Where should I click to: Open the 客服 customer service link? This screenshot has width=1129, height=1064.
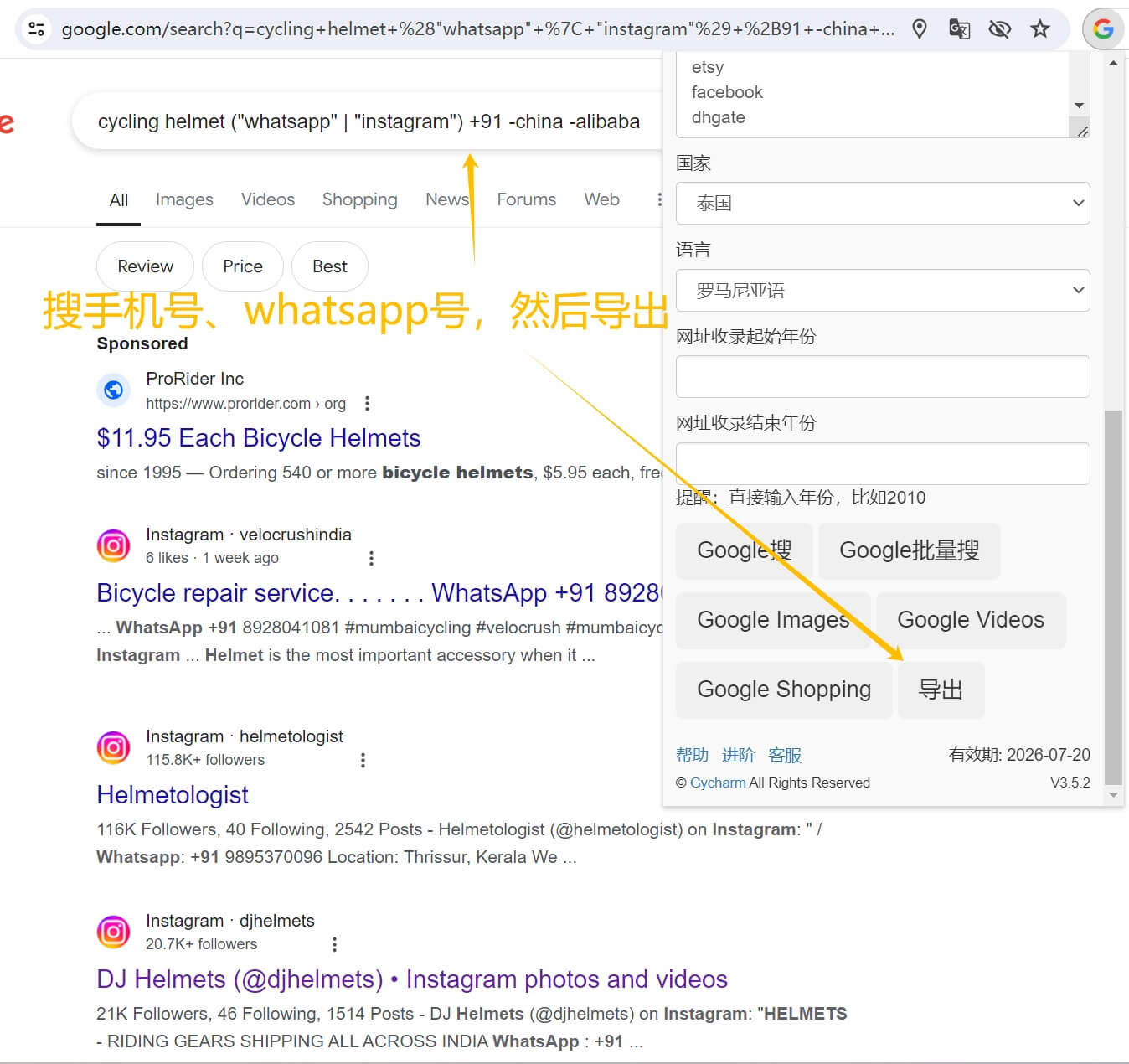(785, 755)
